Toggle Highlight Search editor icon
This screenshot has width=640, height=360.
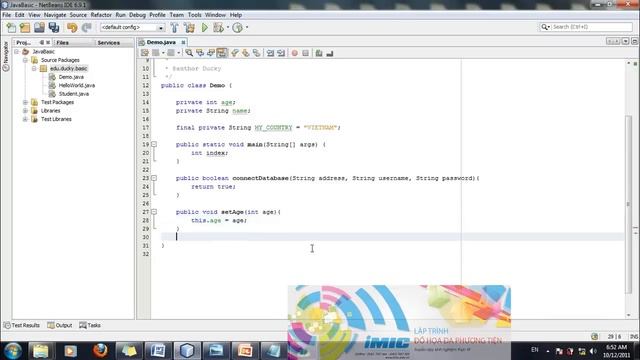click(222, 53)
